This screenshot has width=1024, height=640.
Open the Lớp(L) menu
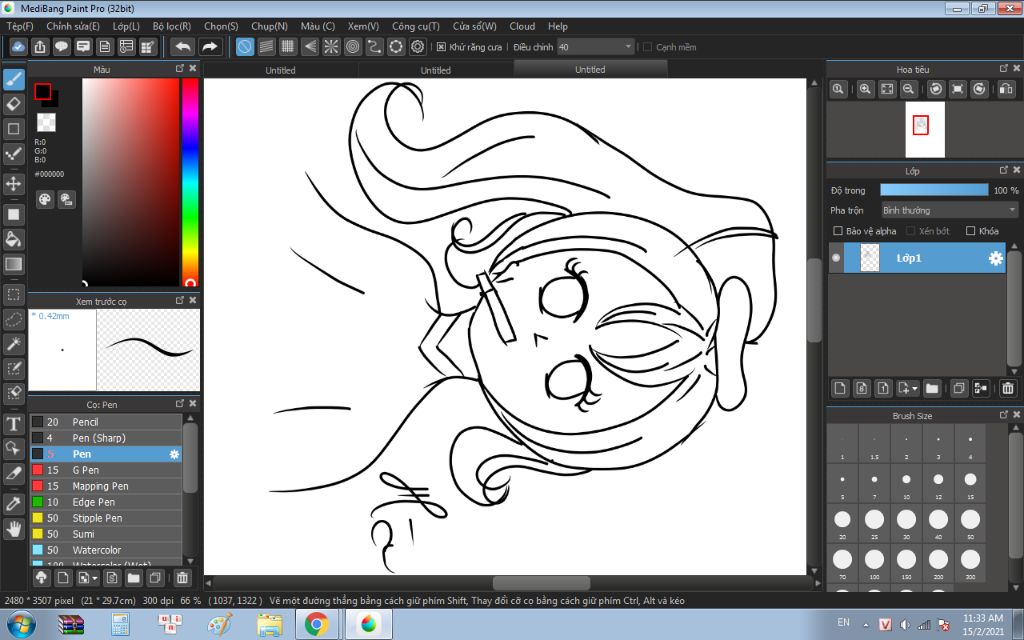coord(126,26)
